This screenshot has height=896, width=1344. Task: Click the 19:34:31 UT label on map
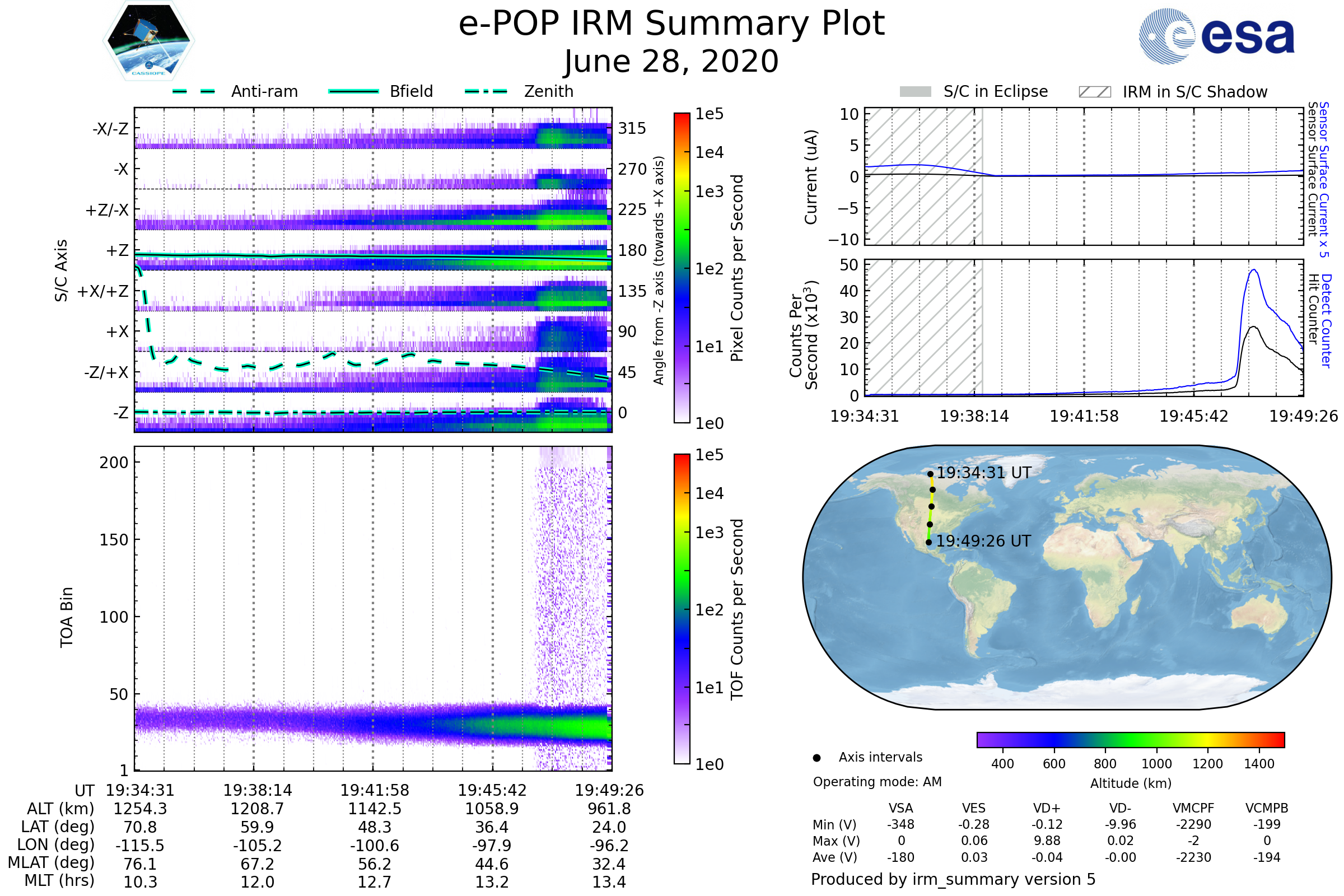tap(984, 473)
